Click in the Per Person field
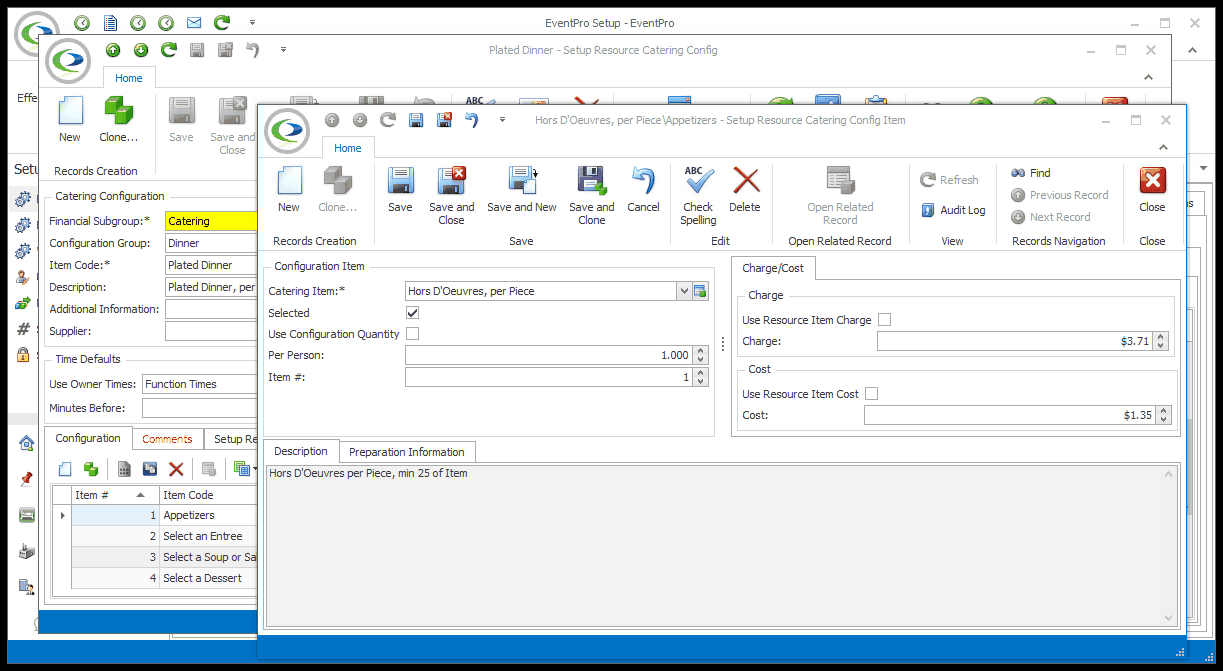This screenshot has width=1223, height=671. (549, 355)
